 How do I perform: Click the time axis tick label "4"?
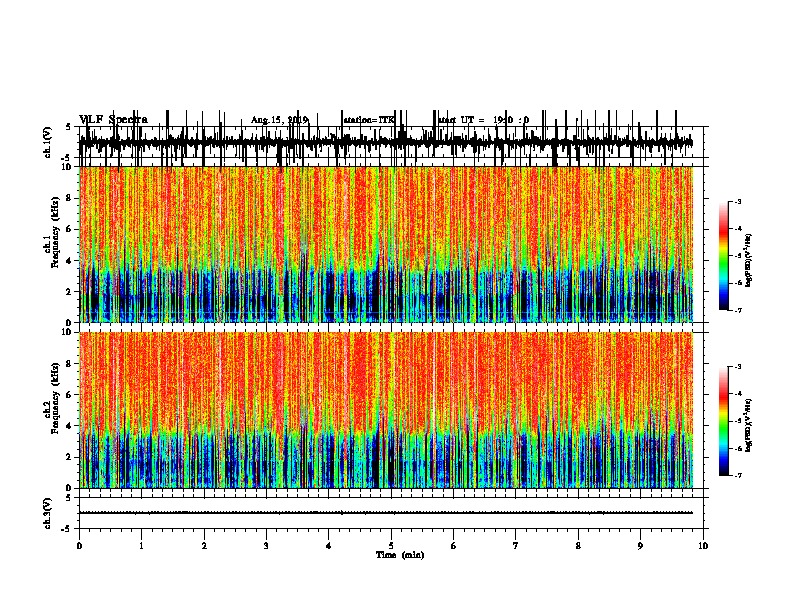329,546
